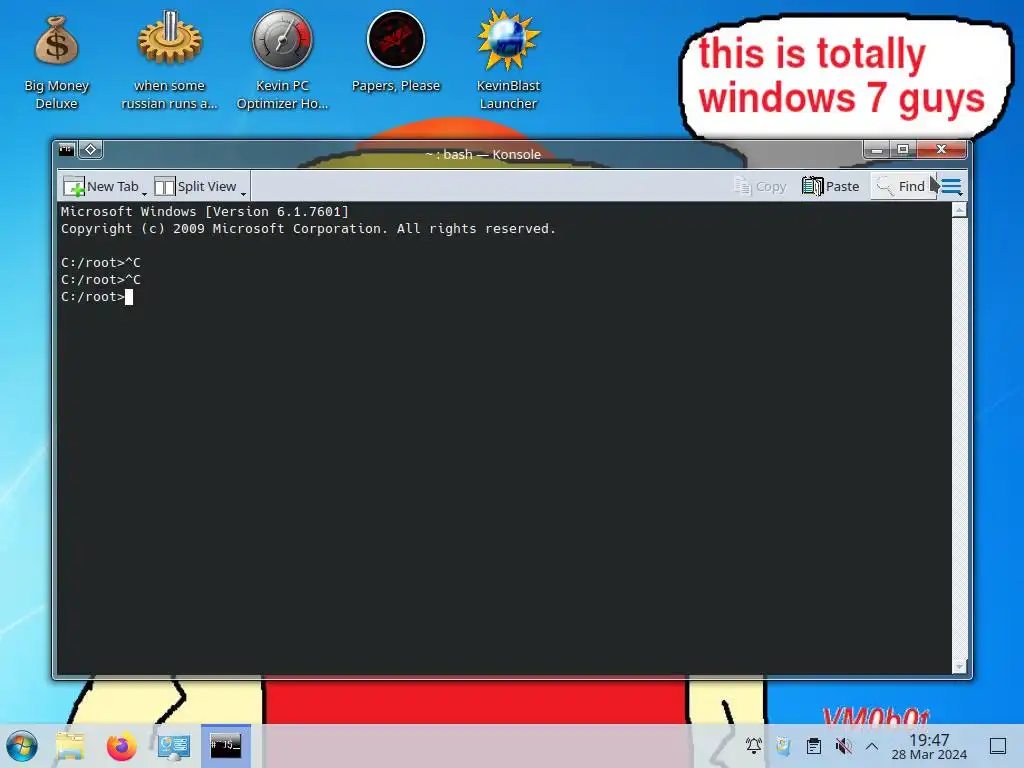The width and height of the screenshot is (1024, 768).
Task: Open the clock showing 19:47
Action: (x=929, y=746)
